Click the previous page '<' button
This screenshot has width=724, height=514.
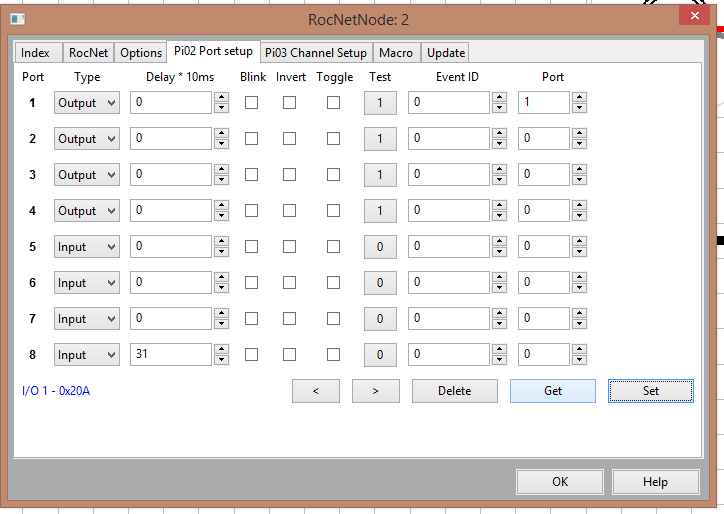[x=316, y=391]
